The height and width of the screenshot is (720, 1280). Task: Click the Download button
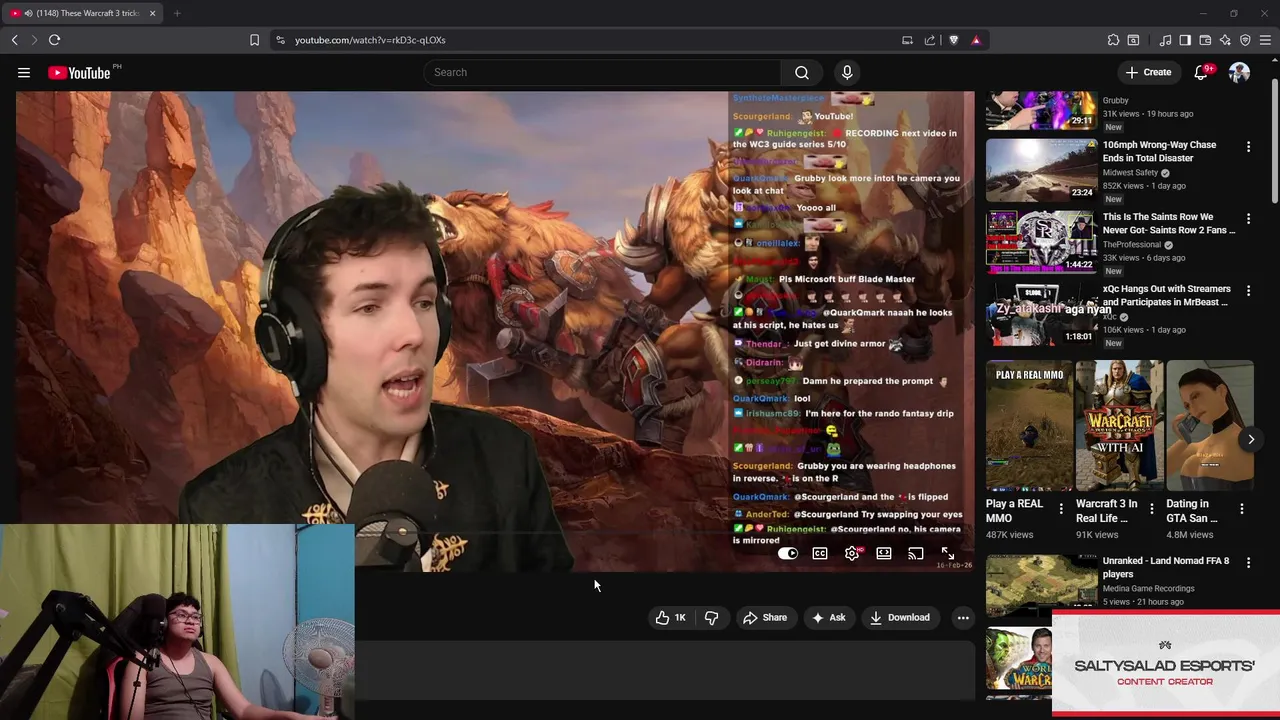pyautogui.click(x=900, y=617)
